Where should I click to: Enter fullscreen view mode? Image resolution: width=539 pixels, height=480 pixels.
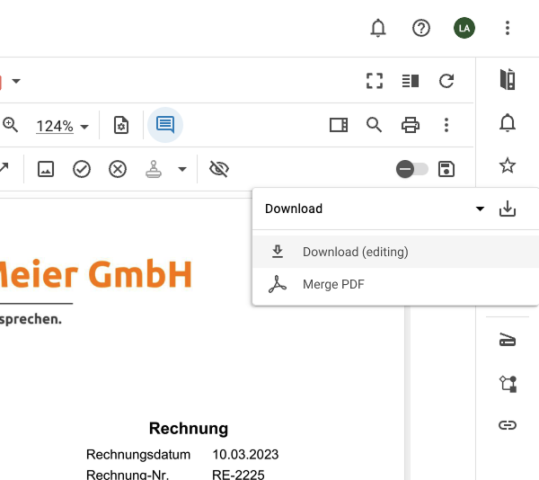[x=374, y=81]
